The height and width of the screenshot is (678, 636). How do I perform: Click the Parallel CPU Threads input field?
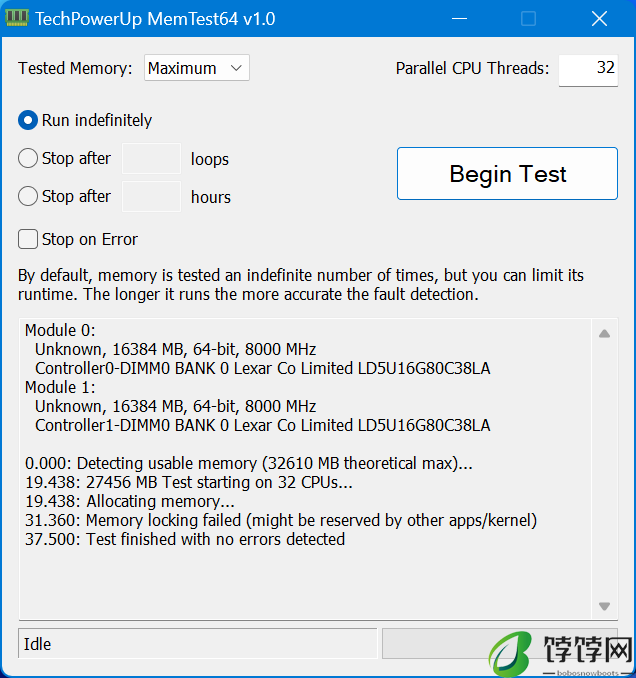tap(588, 70)
